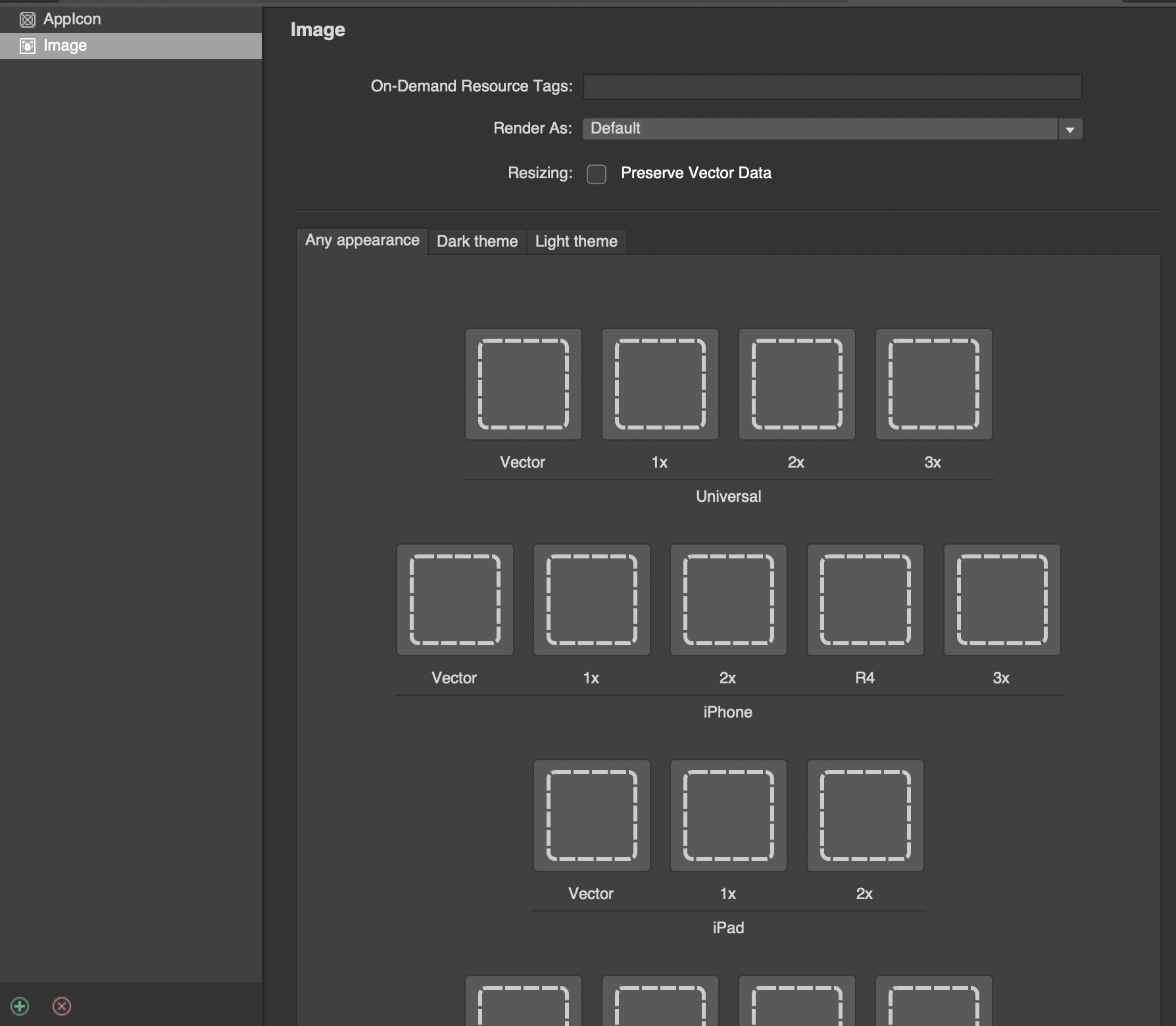Select the iPad 1x image slot

(729, 816)
